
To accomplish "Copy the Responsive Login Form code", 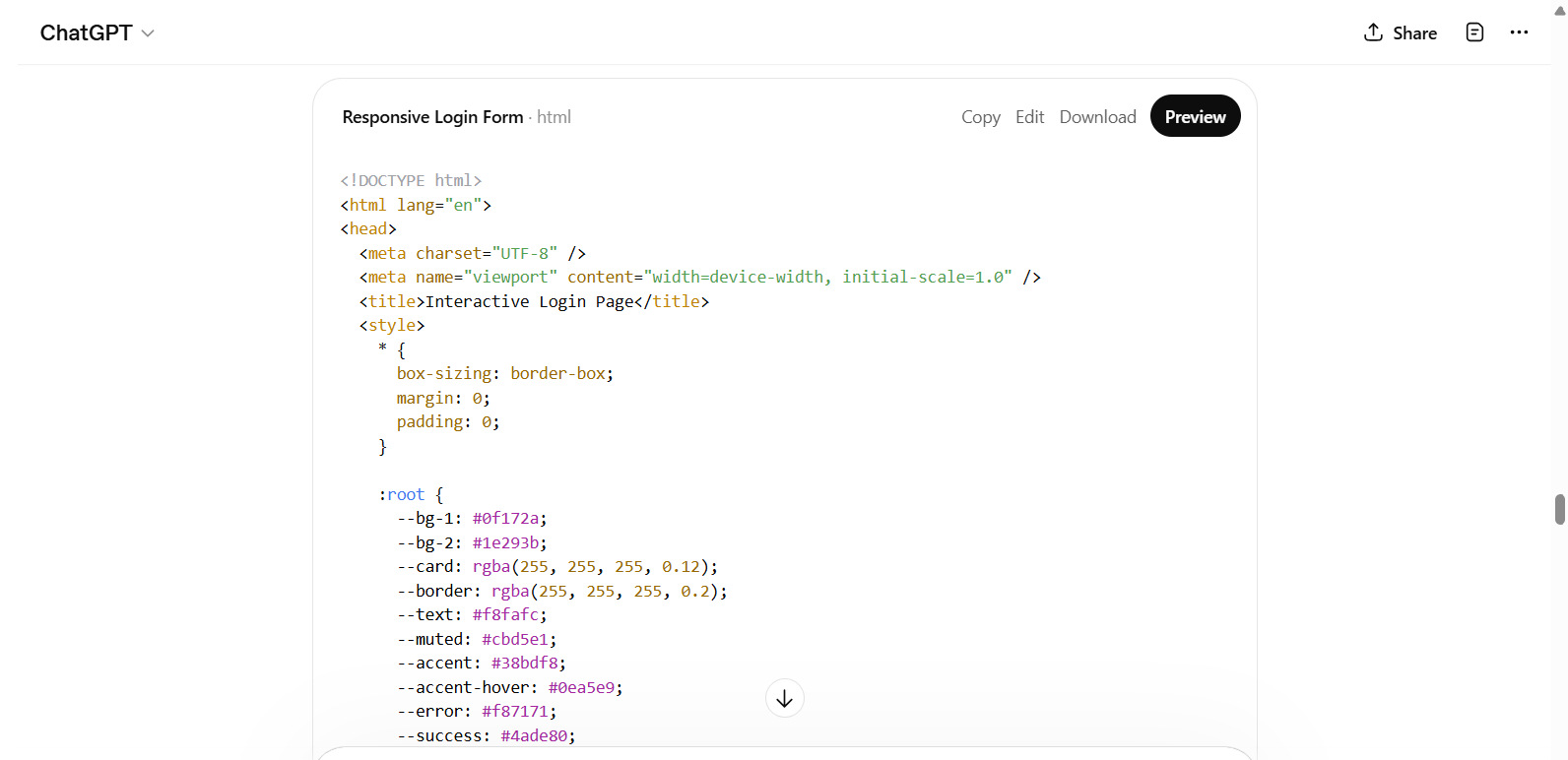I will [x=980, y=117].
